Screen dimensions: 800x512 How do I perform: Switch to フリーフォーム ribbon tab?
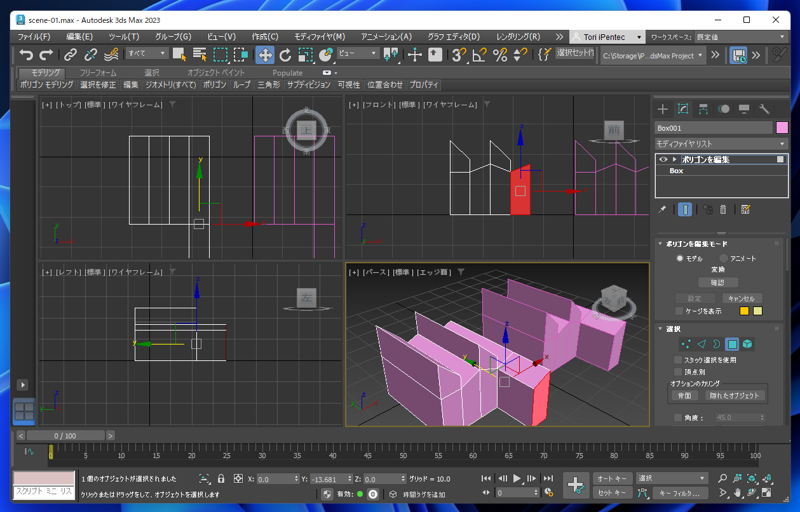coord(98,72)
